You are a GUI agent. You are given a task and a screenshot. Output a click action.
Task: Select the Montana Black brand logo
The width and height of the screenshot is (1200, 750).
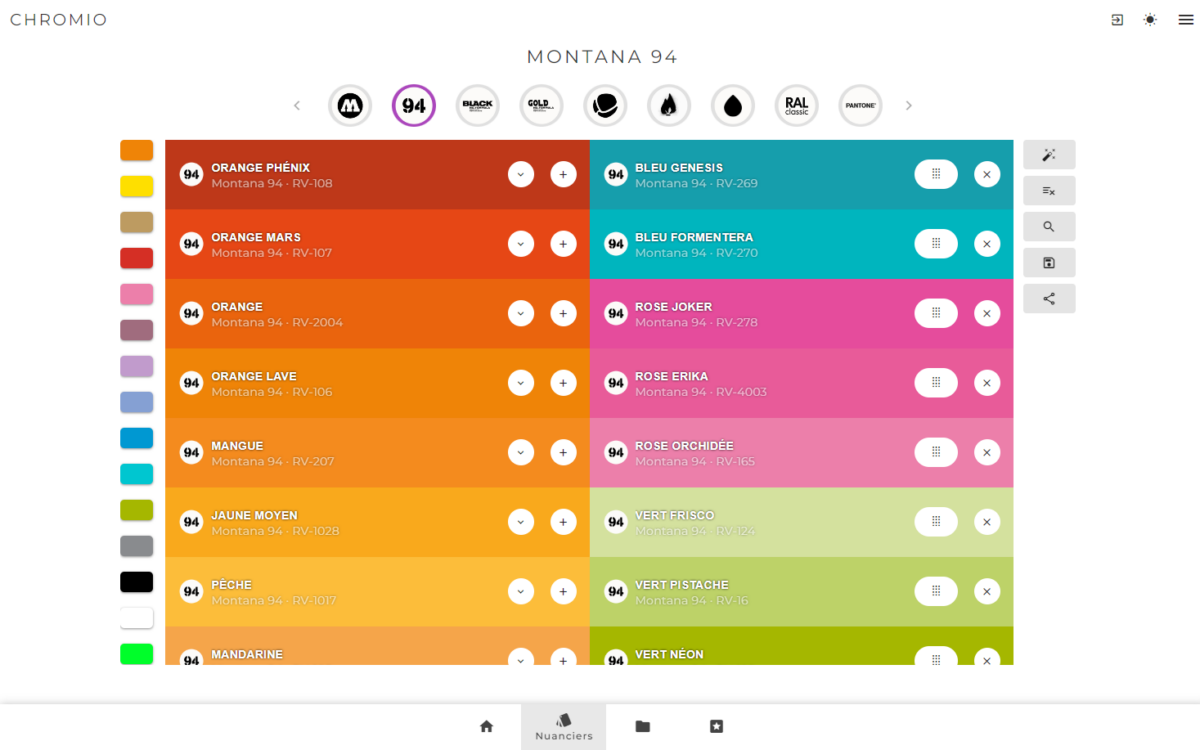(x=477, y=105)
